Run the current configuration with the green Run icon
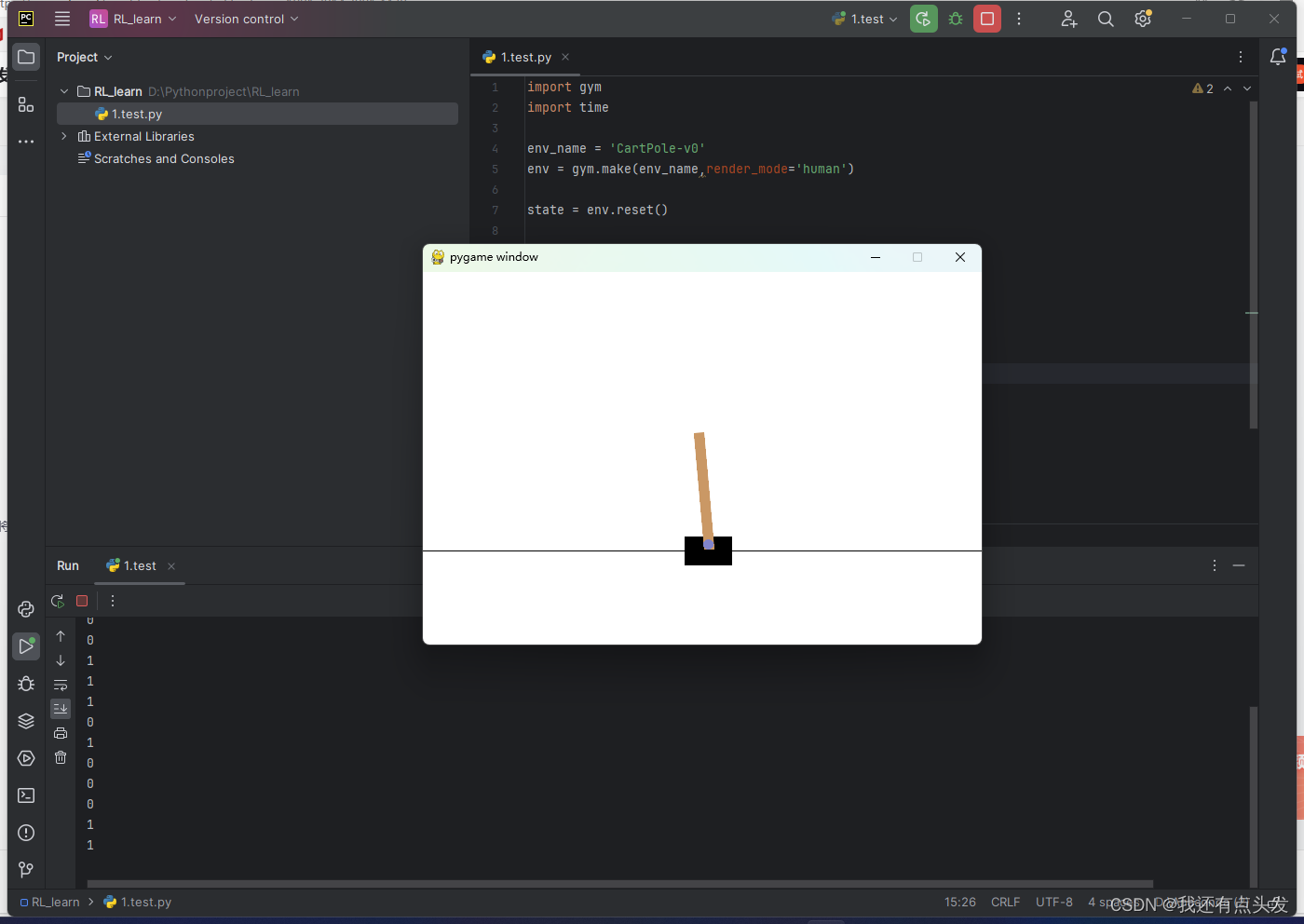Viewport: 1304px width, 924px height. click(x=923, y=18)
